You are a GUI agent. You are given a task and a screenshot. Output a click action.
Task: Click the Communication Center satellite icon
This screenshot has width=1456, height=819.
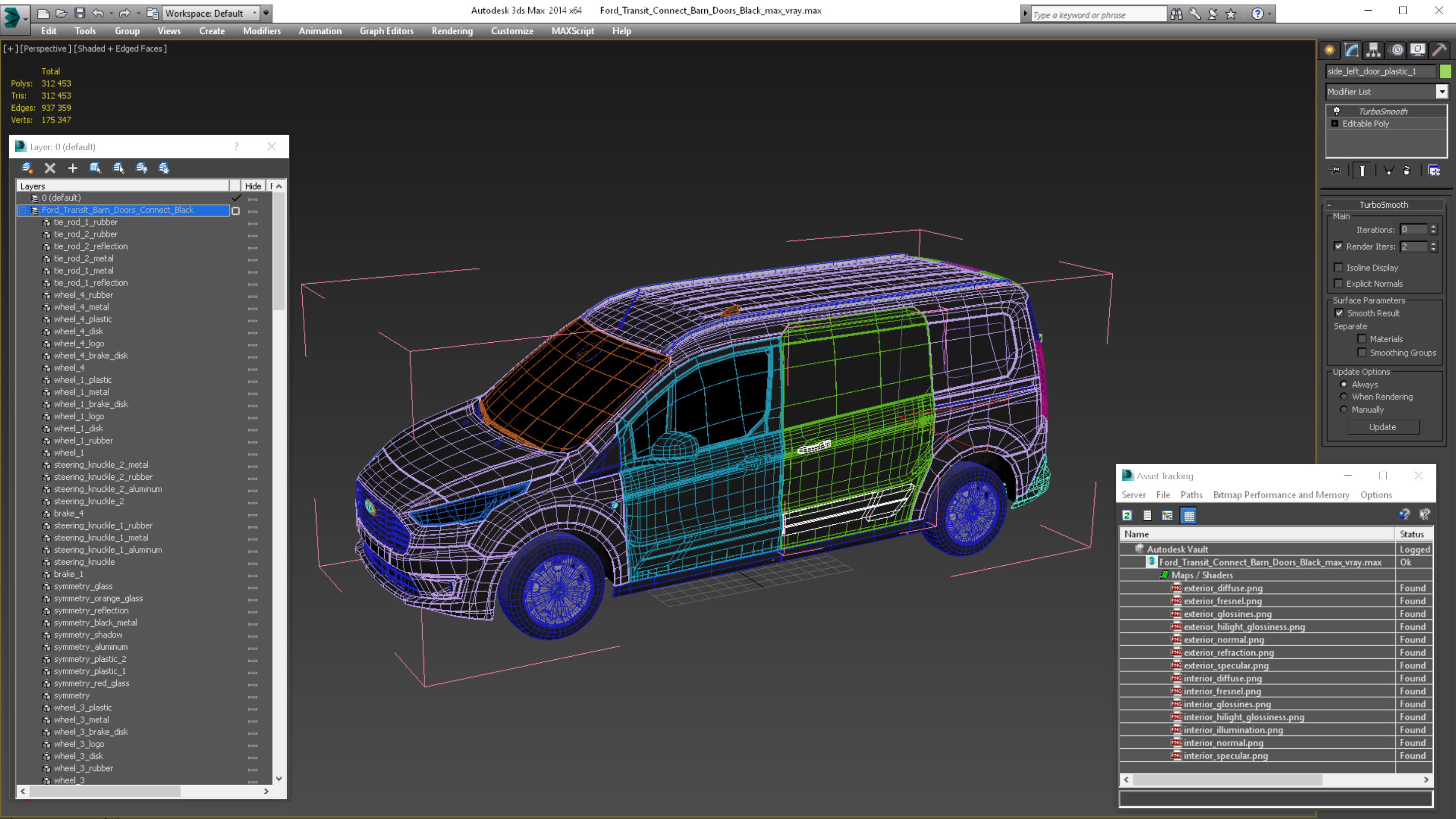(x=1212, y=14)
